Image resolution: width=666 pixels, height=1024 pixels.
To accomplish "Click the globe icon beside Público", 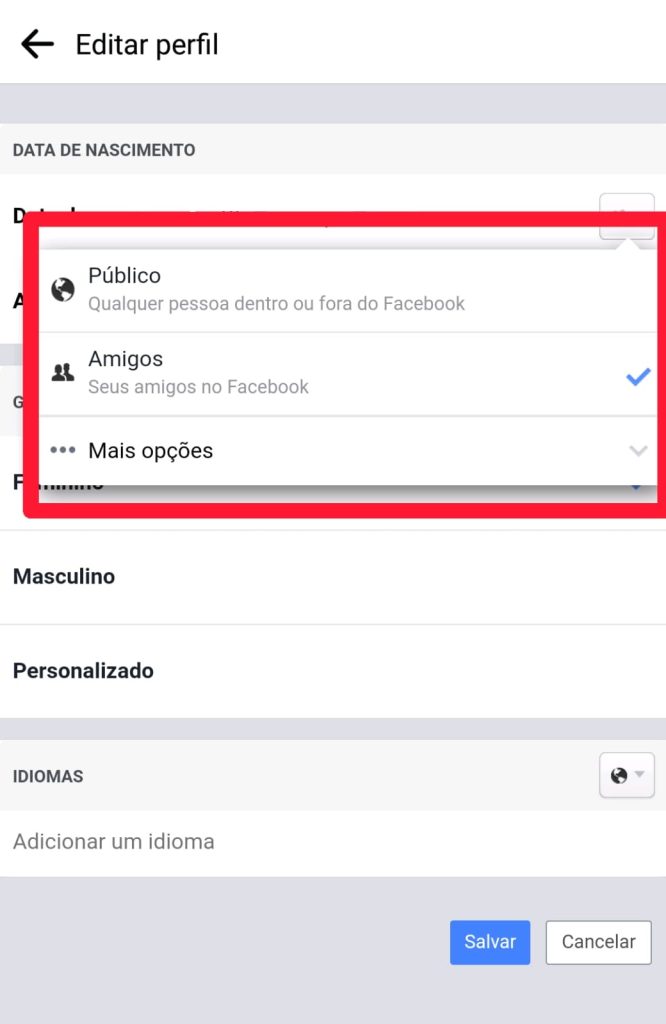I will pos(63,289).
